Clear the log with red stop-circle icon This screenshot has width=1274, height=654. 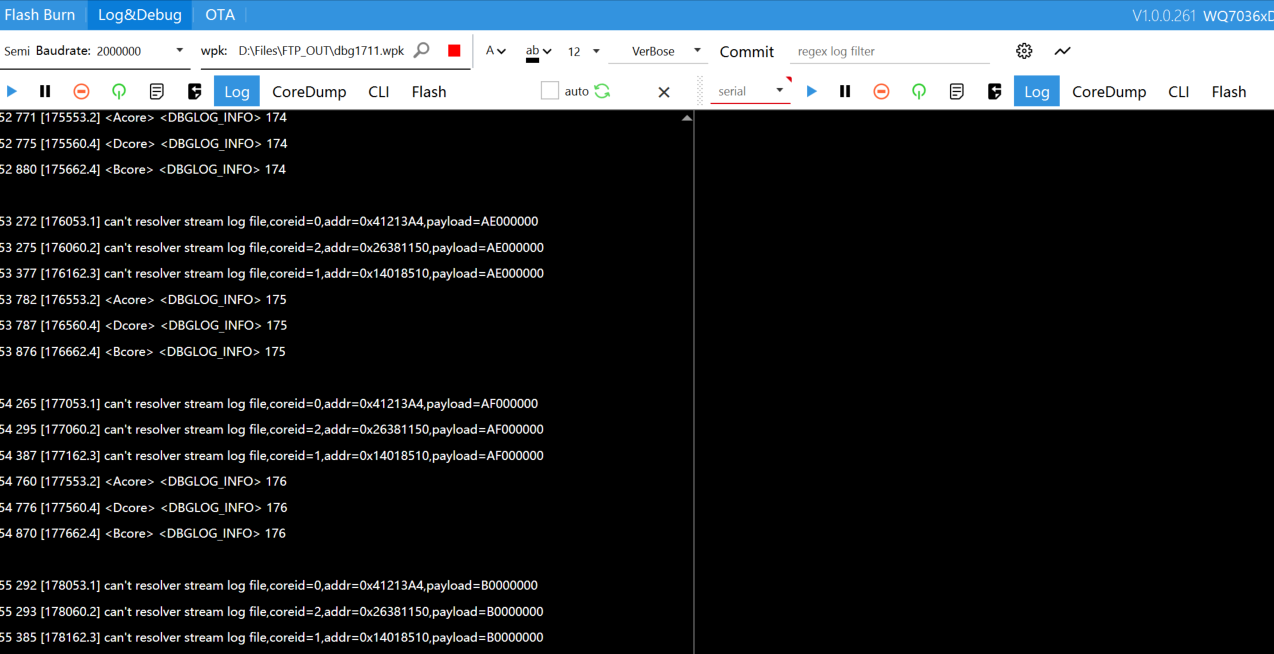[x=80, y=91]
